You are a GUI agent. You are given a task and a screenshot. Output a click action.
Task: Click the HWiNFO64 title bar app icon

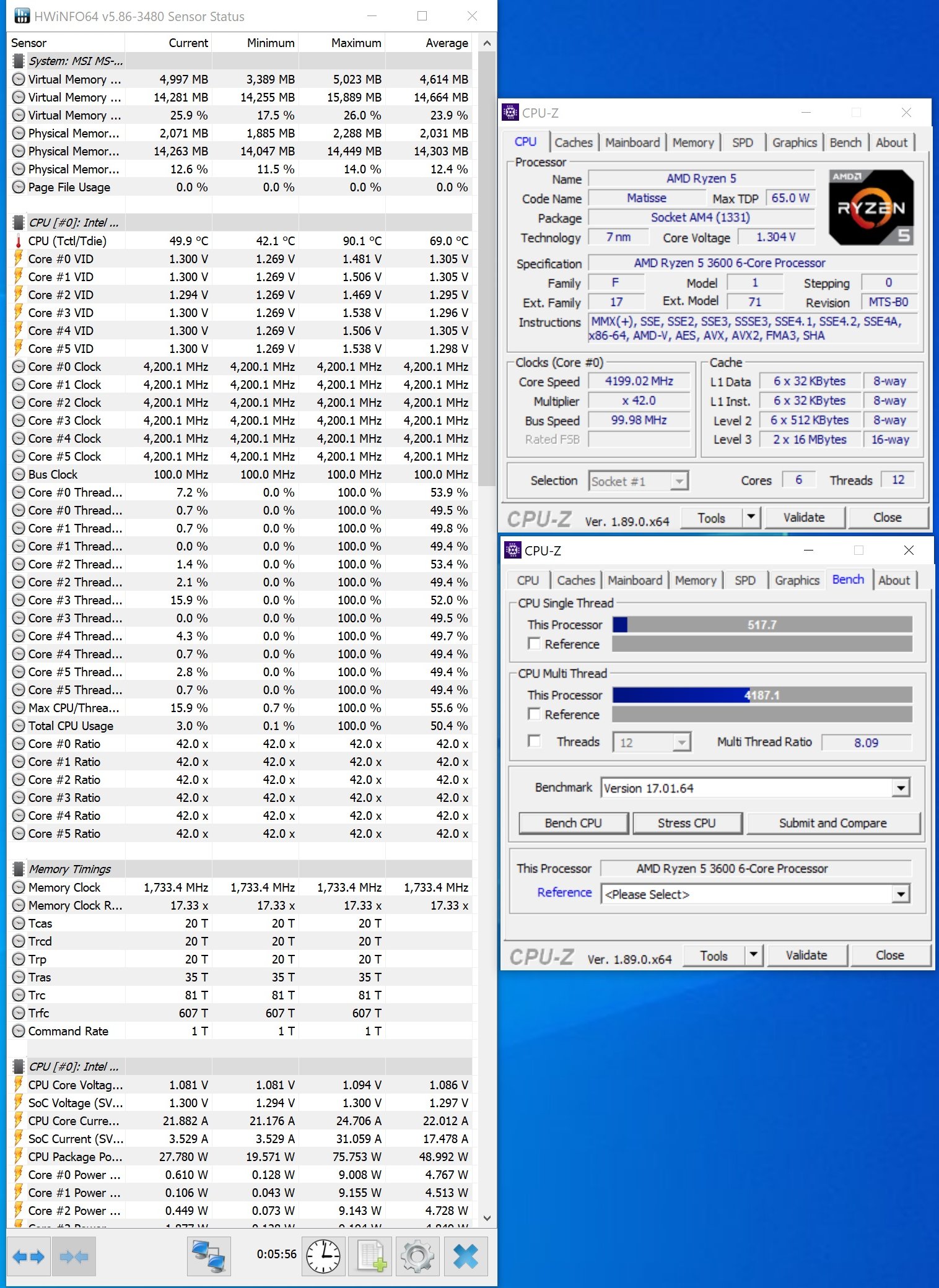(22, 16)
